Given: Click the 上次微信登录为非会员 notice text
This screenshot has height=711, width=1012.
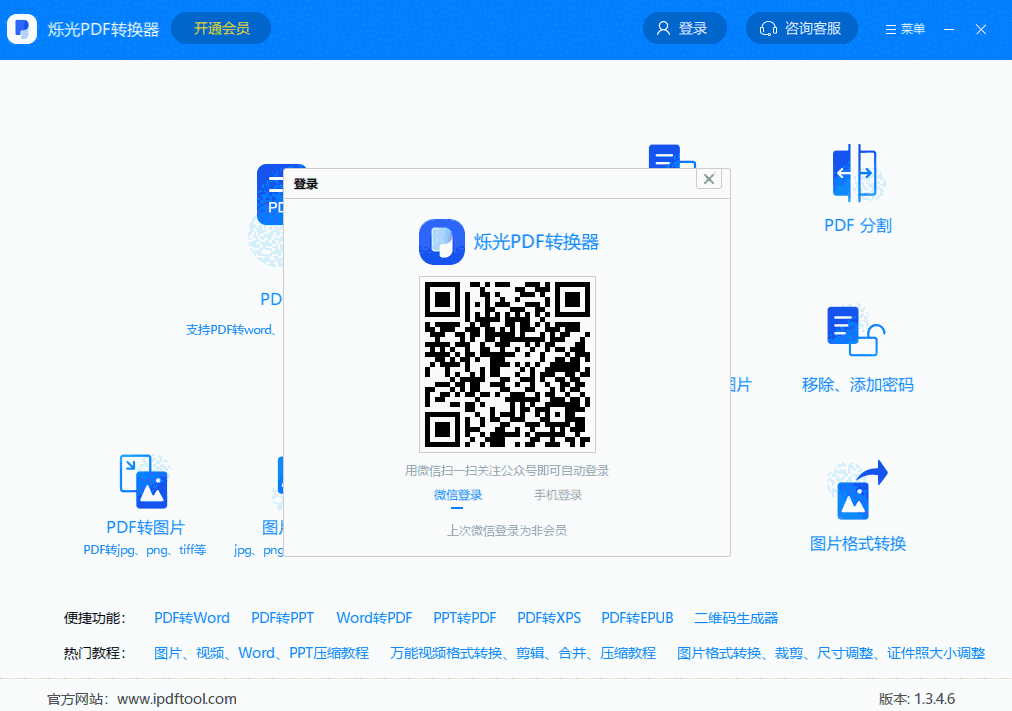Looking at the screenshot, I should click(x=507, y=531).
